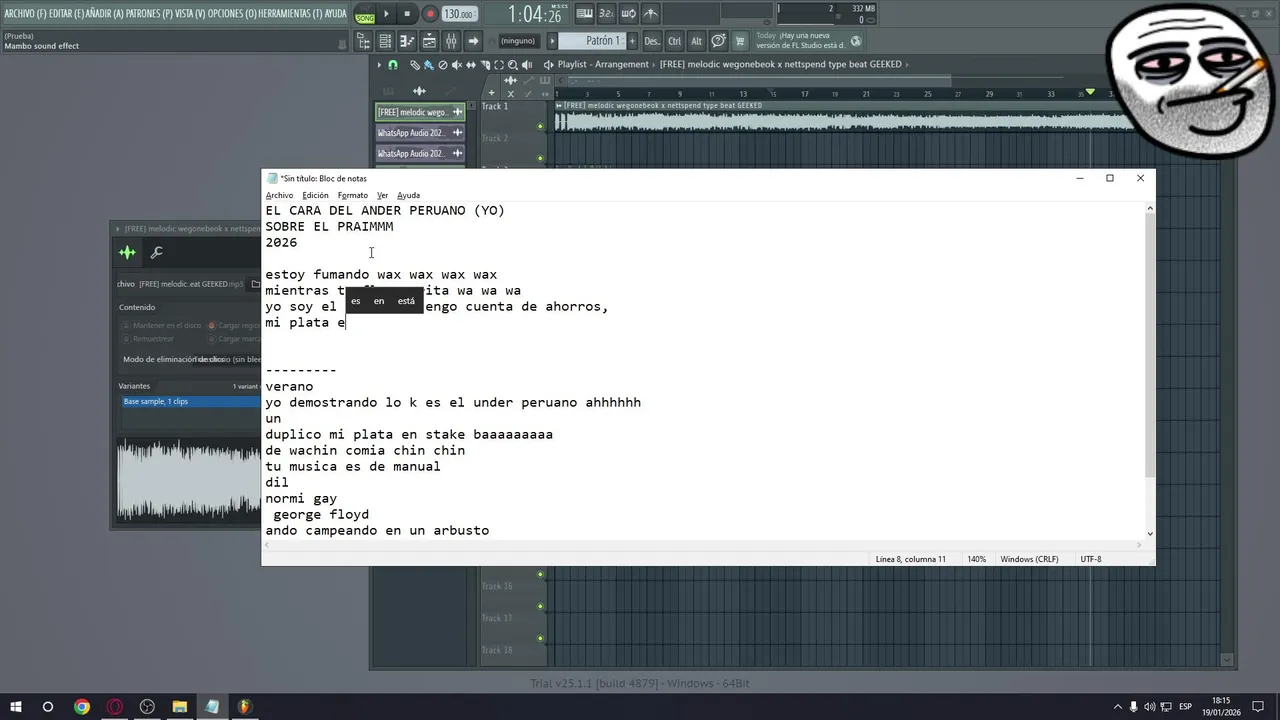Open Notepad's Edición menu
The image size is (1280, 720).
315,195
